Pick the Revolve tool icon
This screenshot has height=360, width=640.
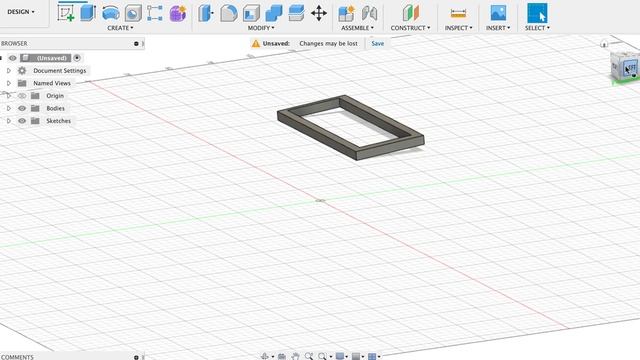click(x=111, y=13)
